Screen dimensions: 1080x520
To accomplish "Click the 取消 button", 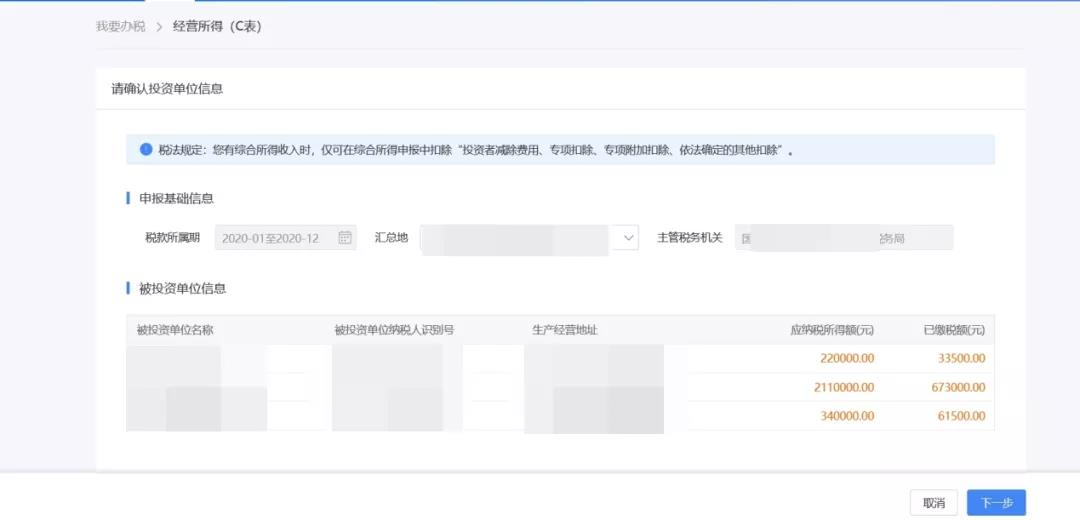I will 933,503.
